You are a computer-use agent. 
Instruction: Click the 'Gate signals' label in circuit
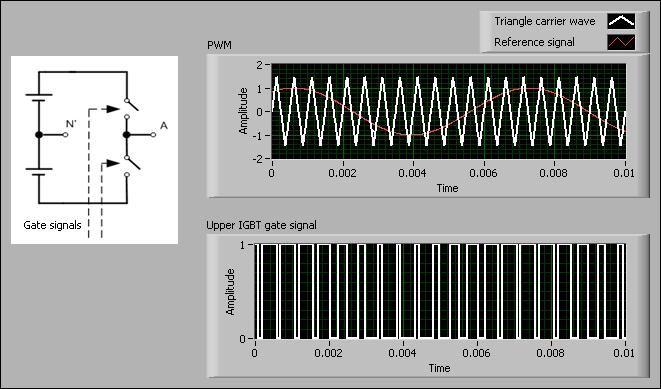52,225
